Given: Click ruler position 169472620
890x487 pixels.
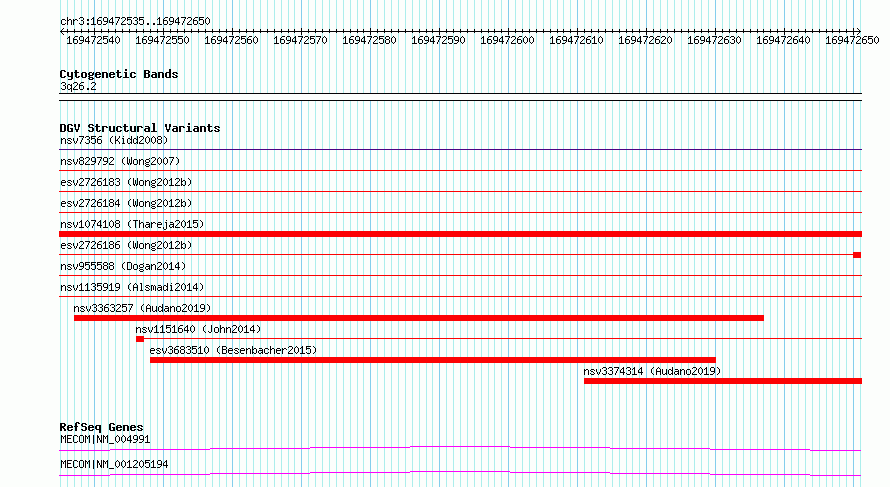Looking at the screenshot, I should pyautogui.click(x=645, y=40).
